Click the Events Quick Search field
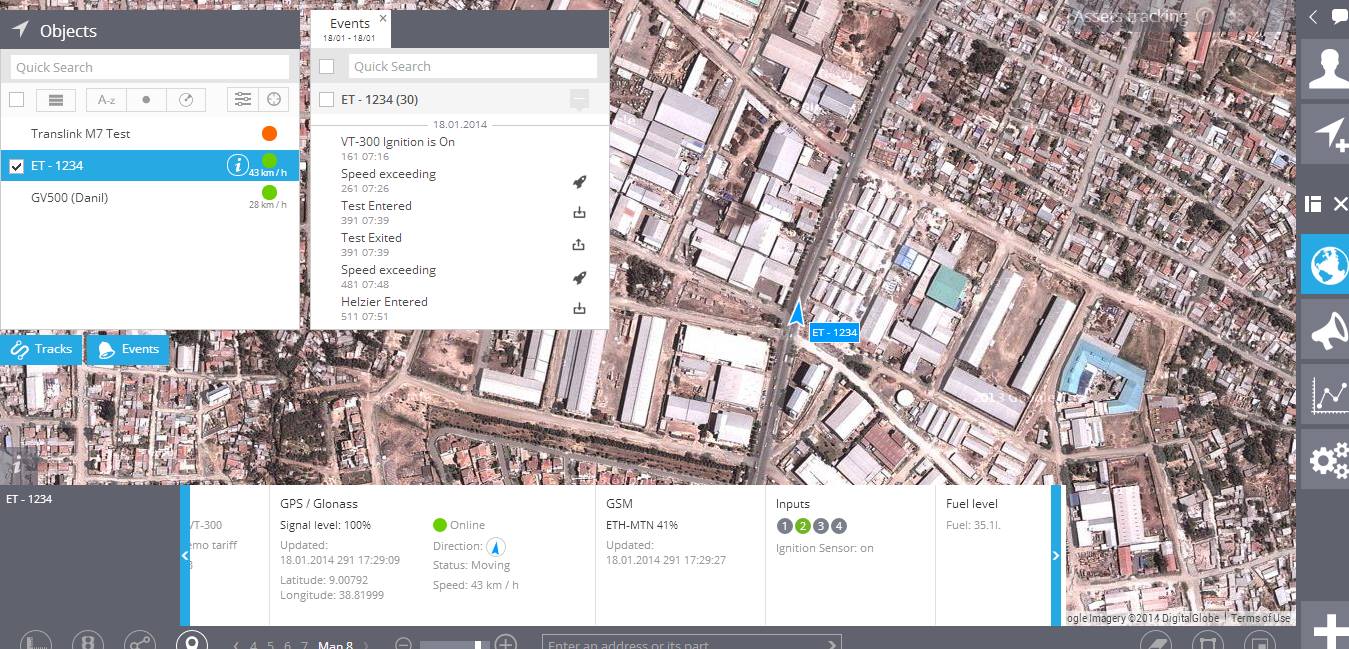Viewport: 1349px width, 649px height. click(x=472, y=66)
